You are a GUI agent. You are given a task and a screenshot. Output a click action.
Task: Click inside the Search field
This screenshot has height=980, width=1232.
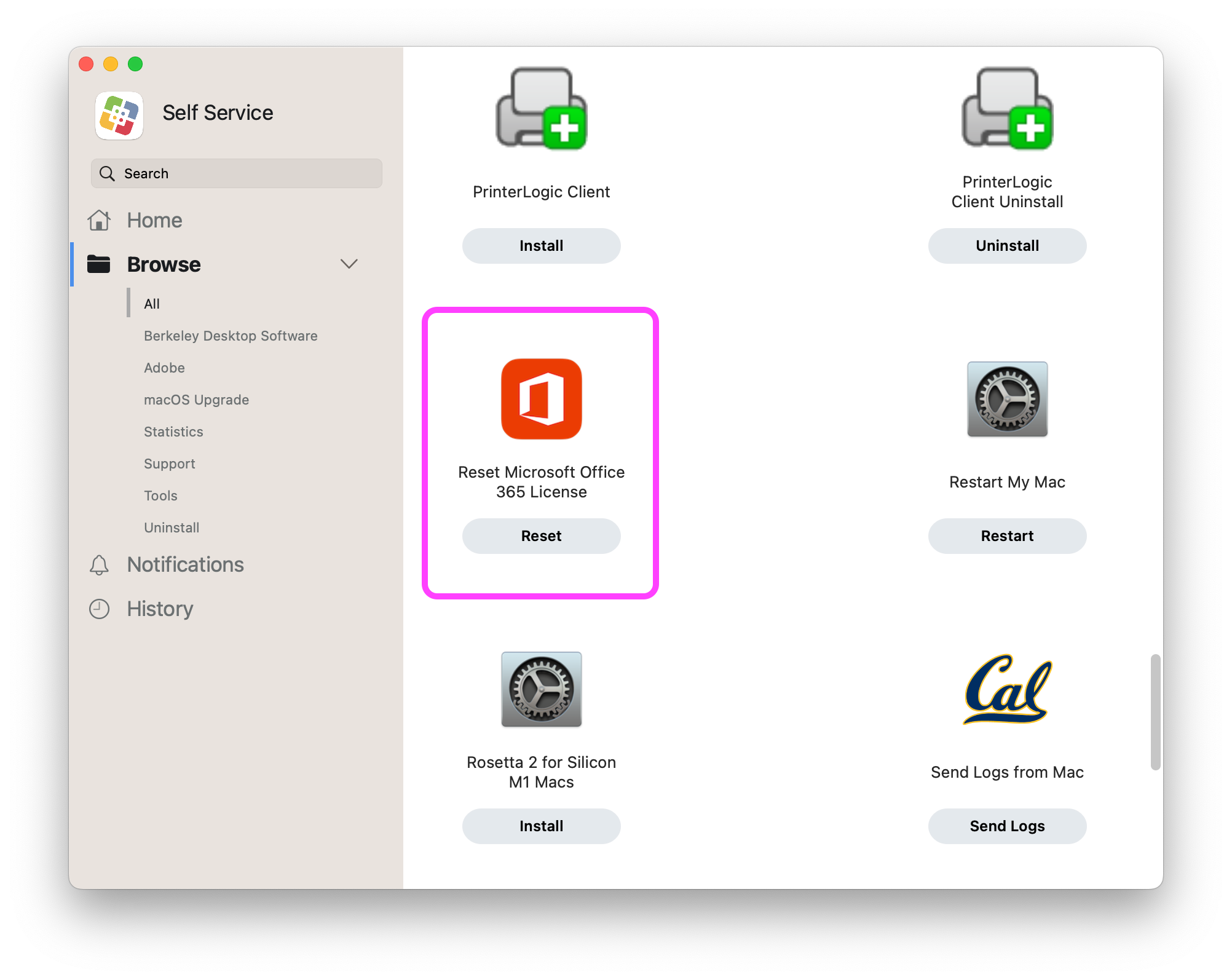click(x=237, y=173)
